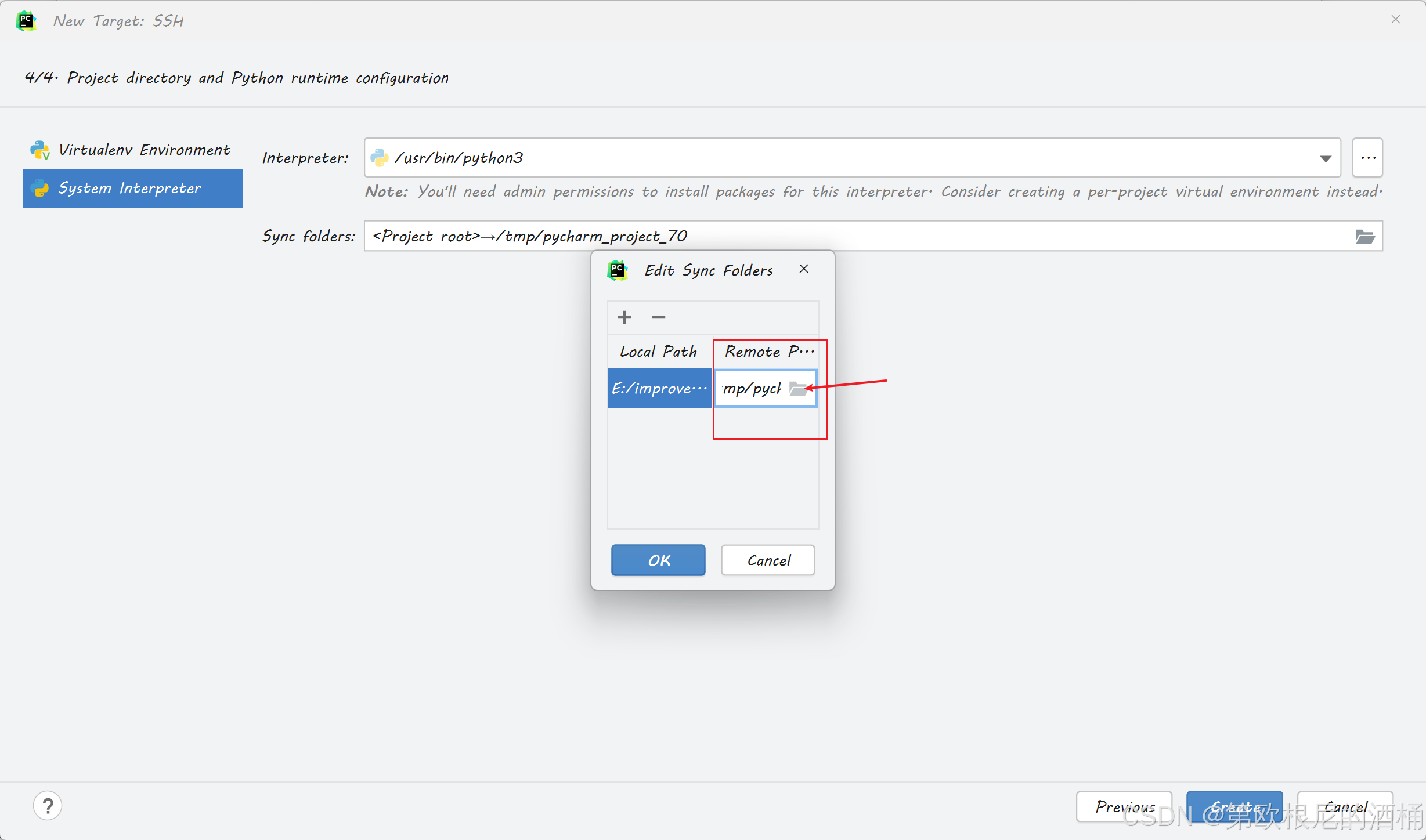
Task: Open the help question mark button
Action: pyautogui.click(x=48, y=806)
